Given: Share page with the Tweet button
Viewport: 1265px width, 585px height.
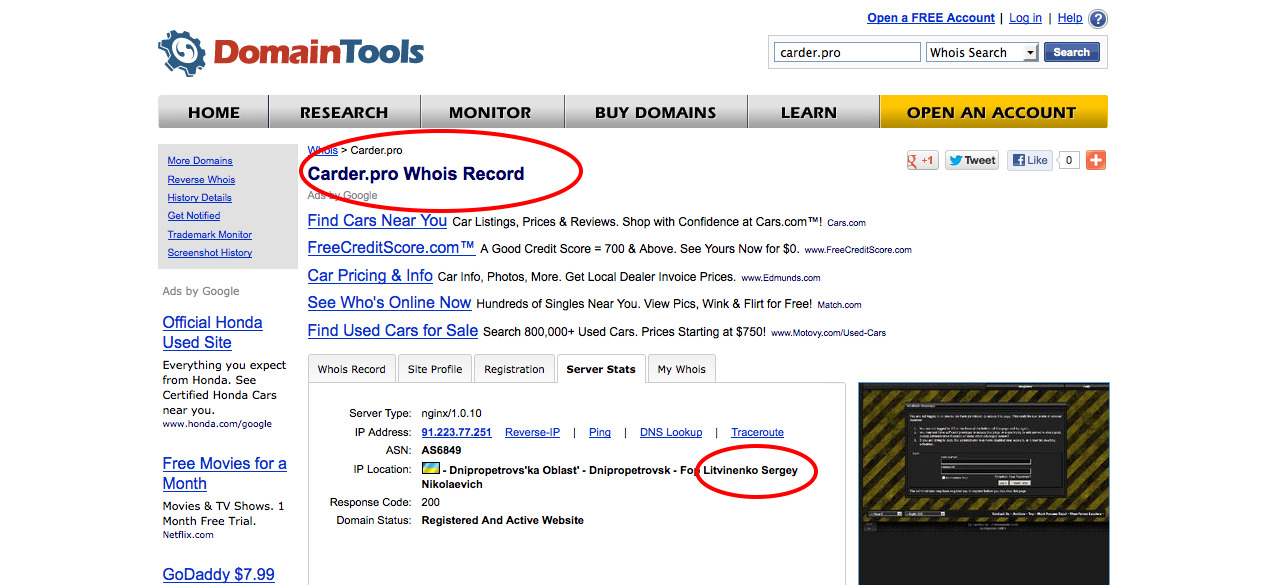Looking at the screenshot, I should (972, 160).
